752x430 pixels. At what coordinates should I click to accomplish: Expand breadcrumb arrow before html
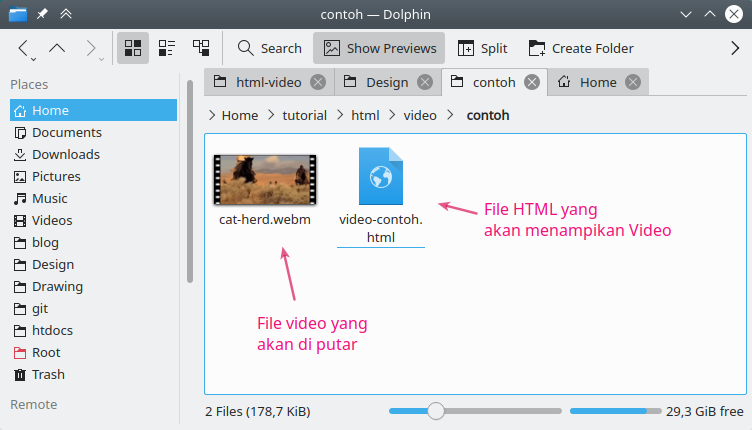pos(340,116)
